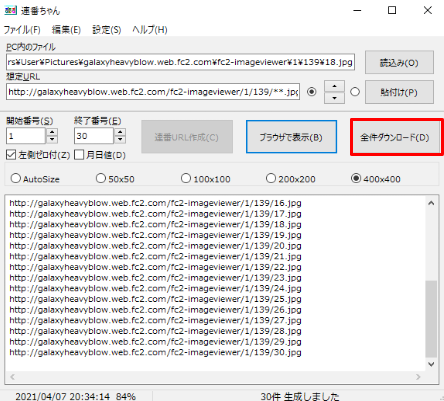Open the 設定(S) menu

(x=107, y=30)
